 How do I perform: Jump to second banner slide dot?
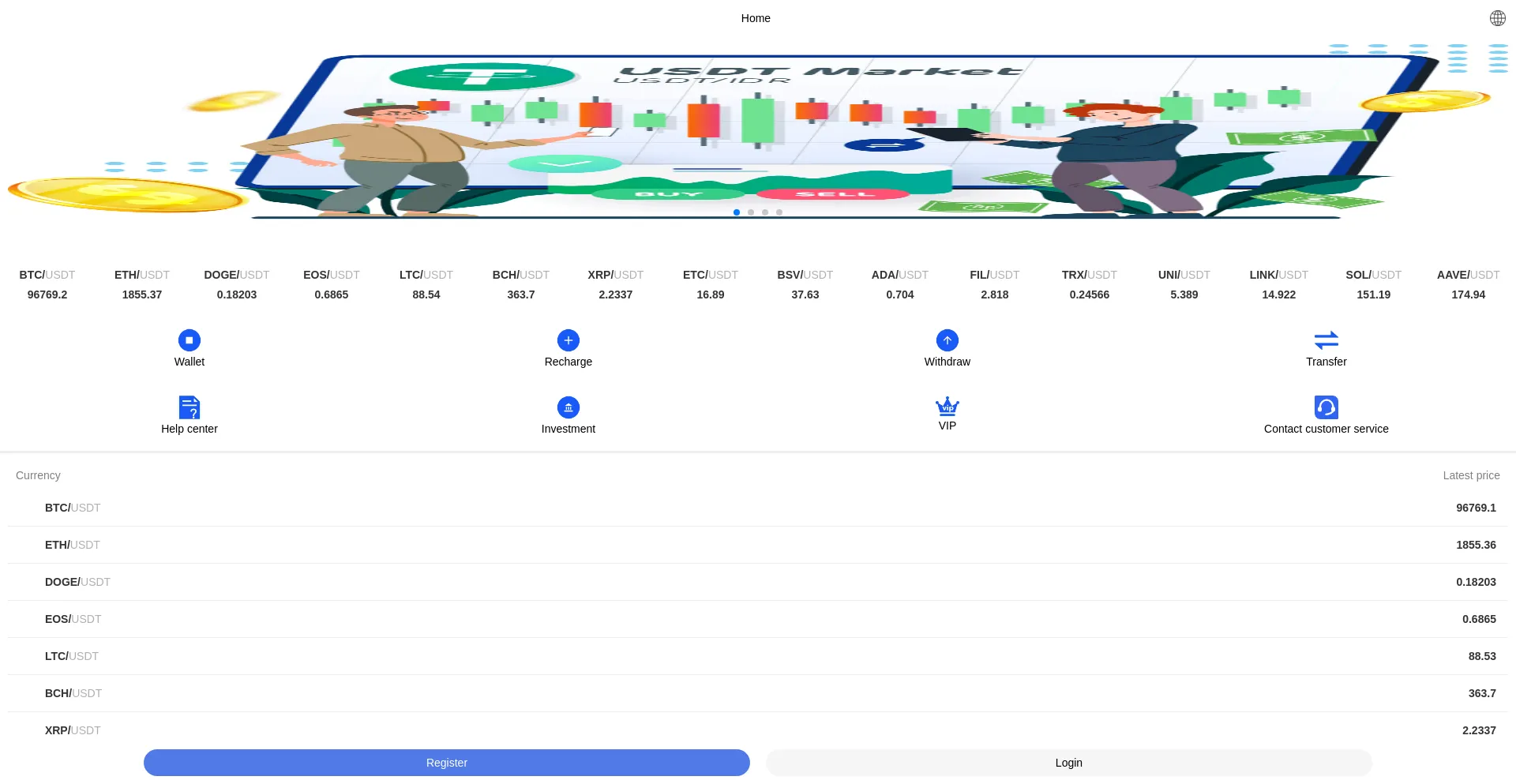[750, 212]
